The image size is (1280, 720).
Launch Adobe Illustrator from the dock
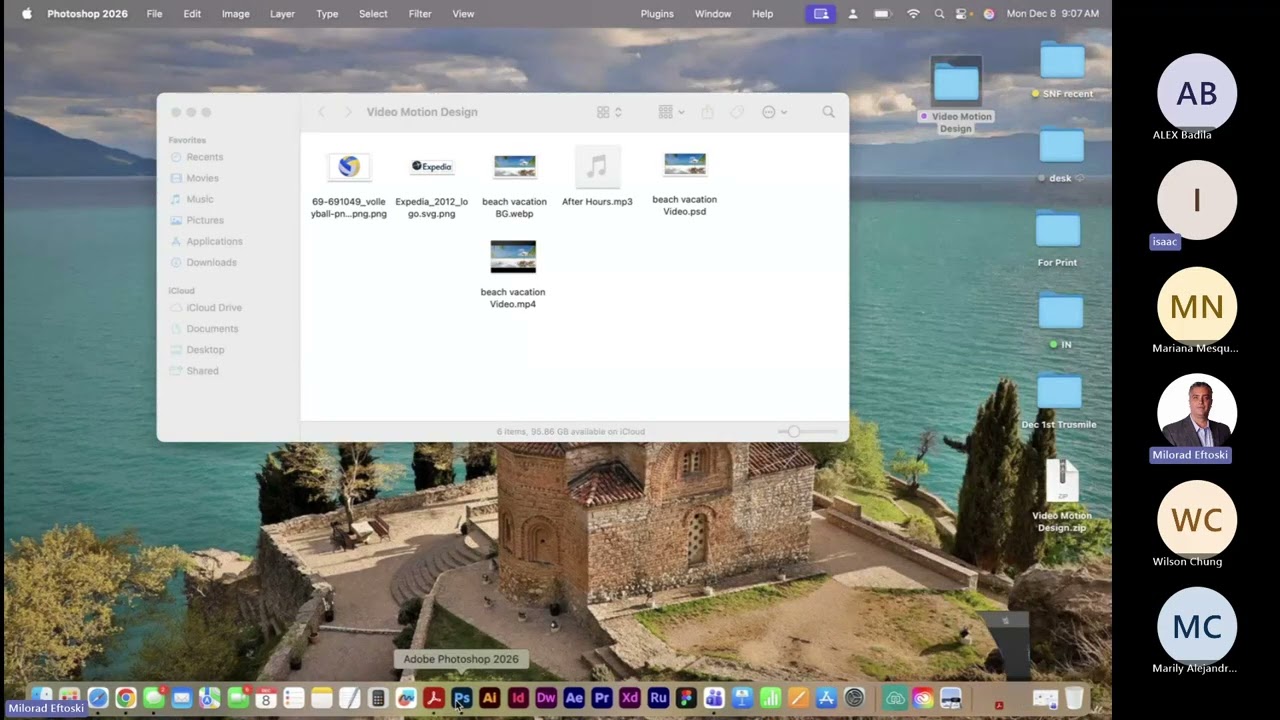[489, 698]
